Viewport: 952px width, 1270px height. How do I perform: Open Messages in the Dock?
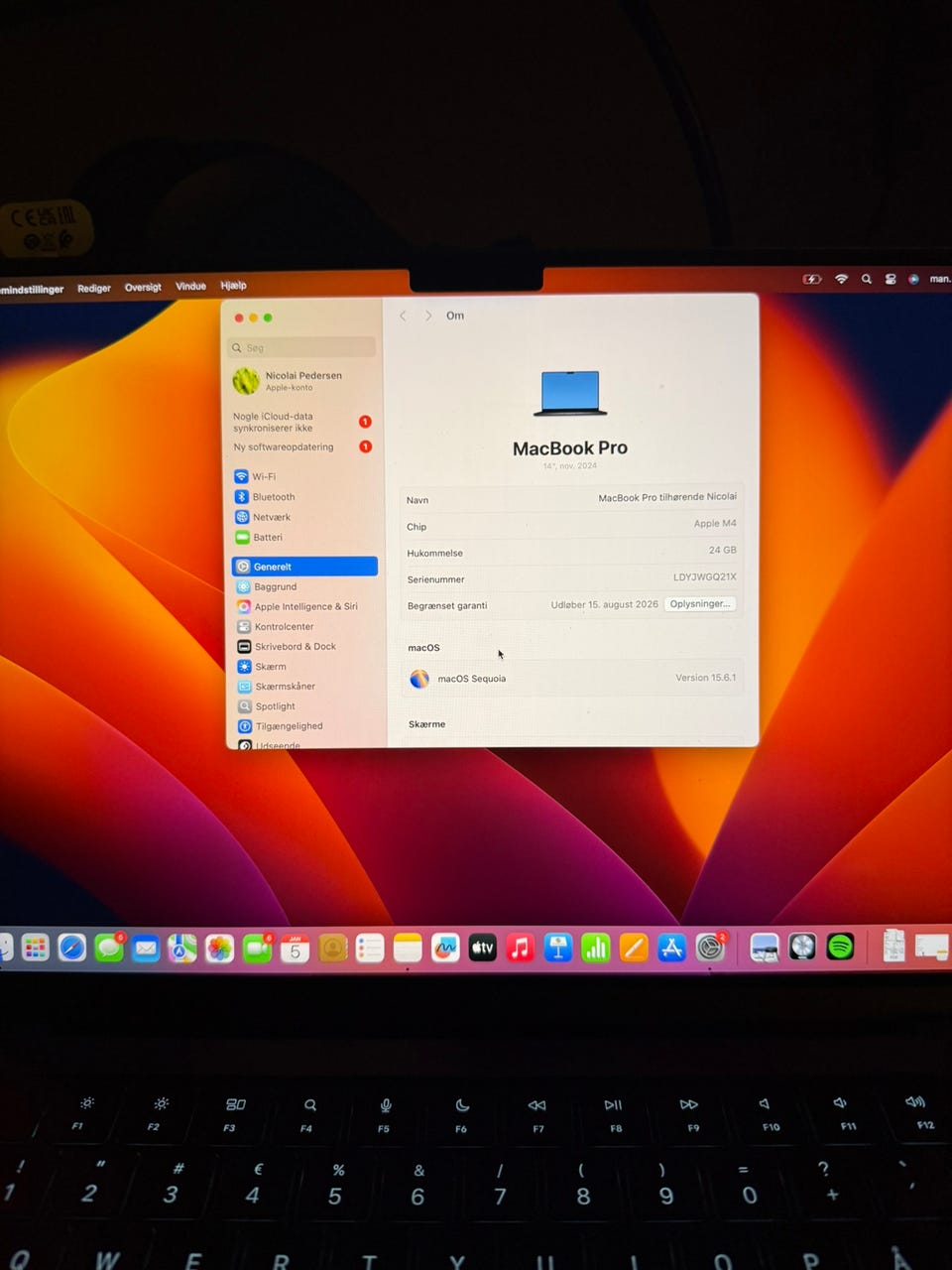(109, 949)
